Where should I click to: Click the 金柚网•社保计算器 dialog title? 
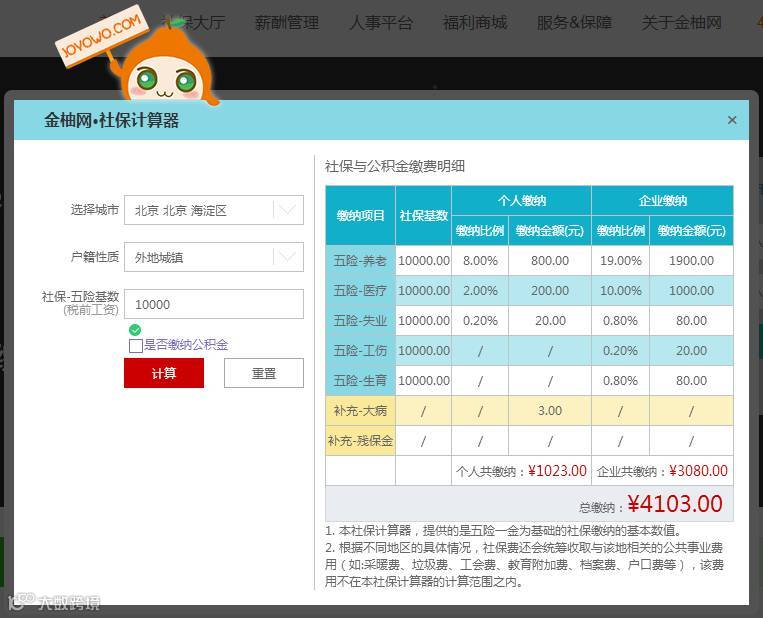coord(111,120)
